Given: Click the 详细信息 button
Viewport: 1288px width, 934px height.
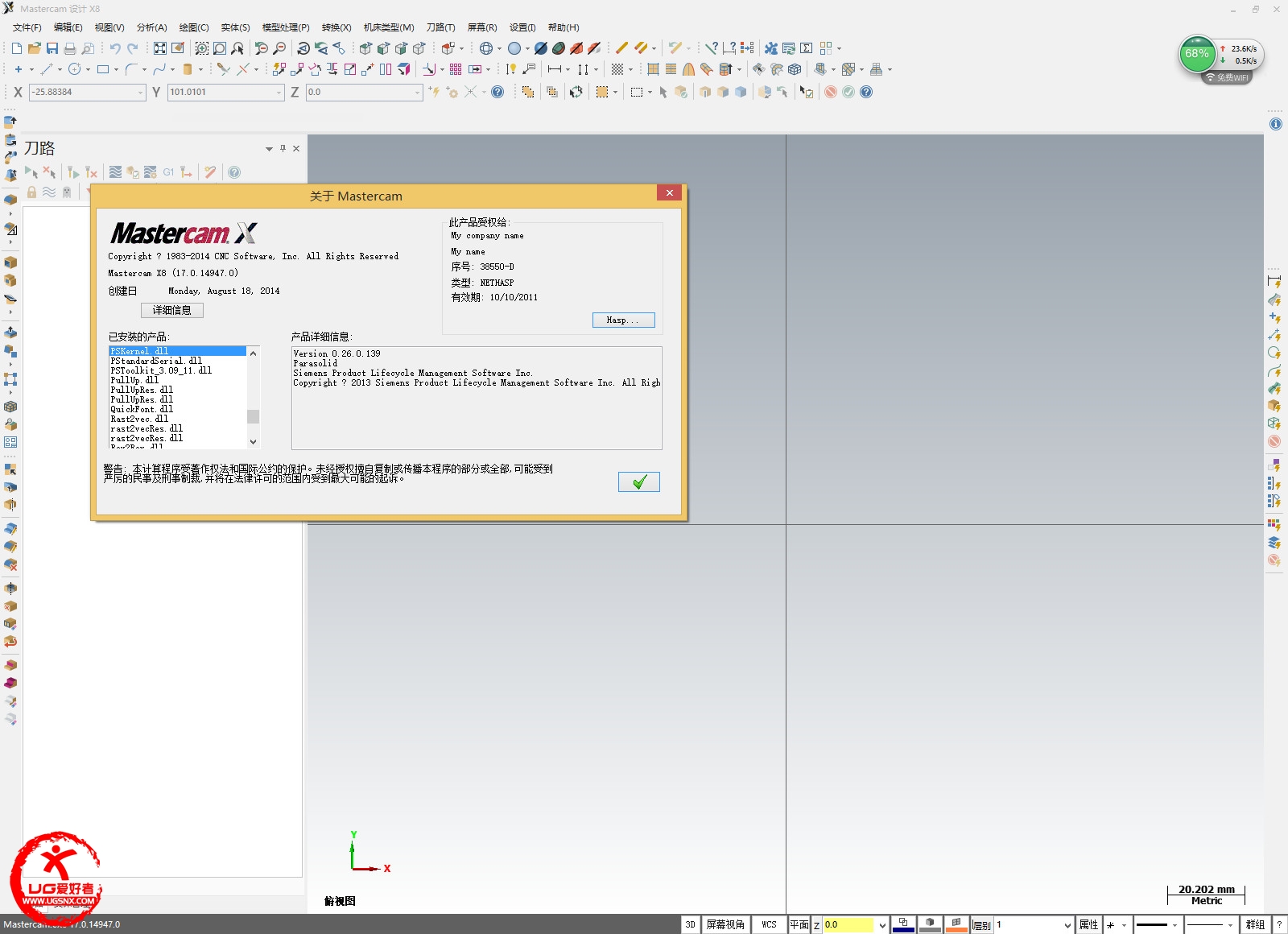Looking at the screenshot, I should 172,310.
